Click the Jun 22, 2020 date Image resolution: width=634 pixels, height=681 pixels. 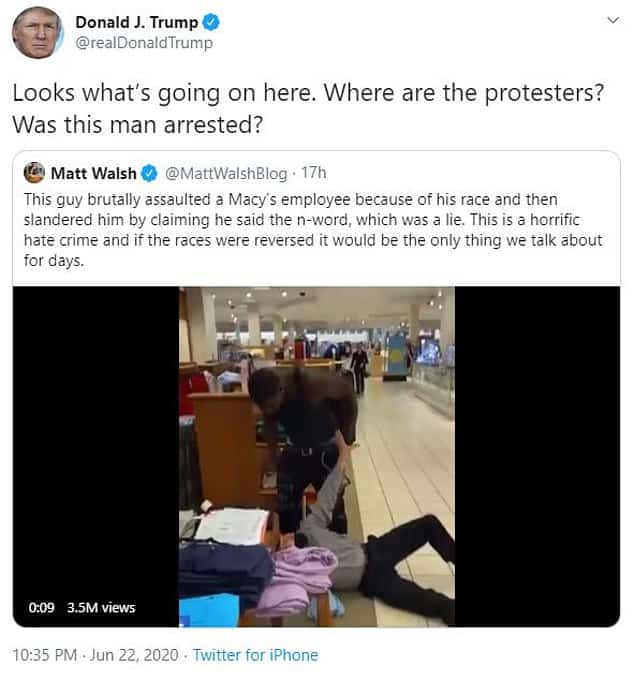point(134,655)
